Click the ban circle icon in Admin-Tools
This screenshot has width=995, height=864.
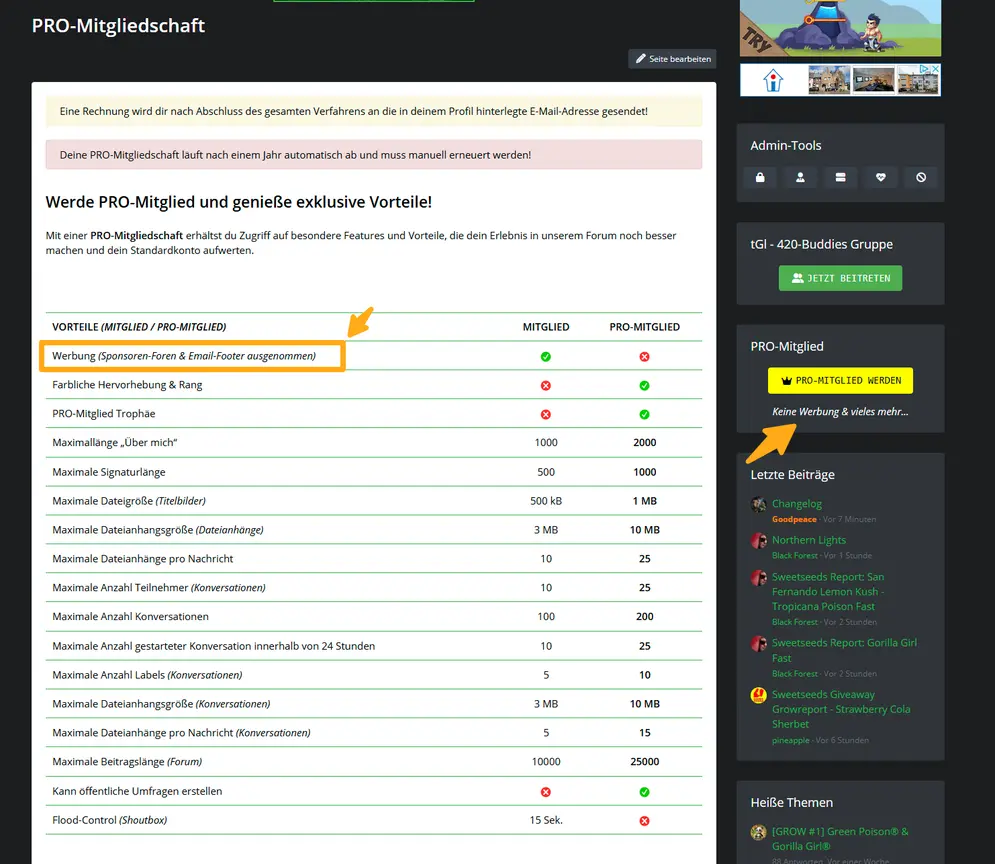920,178
